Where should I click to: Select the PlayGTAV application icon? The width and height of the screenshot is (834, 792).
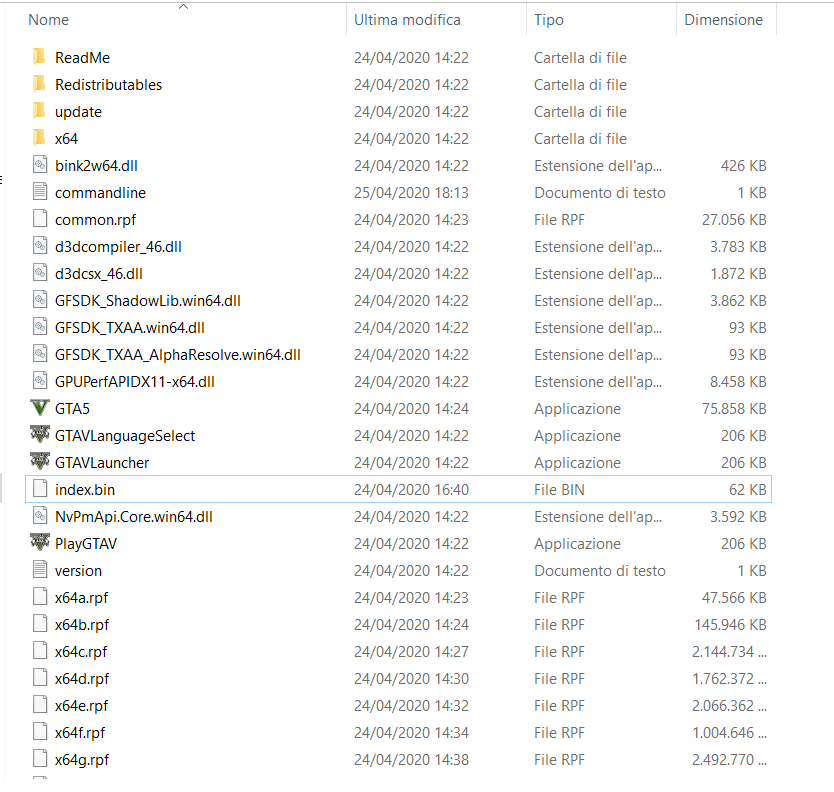40,543
